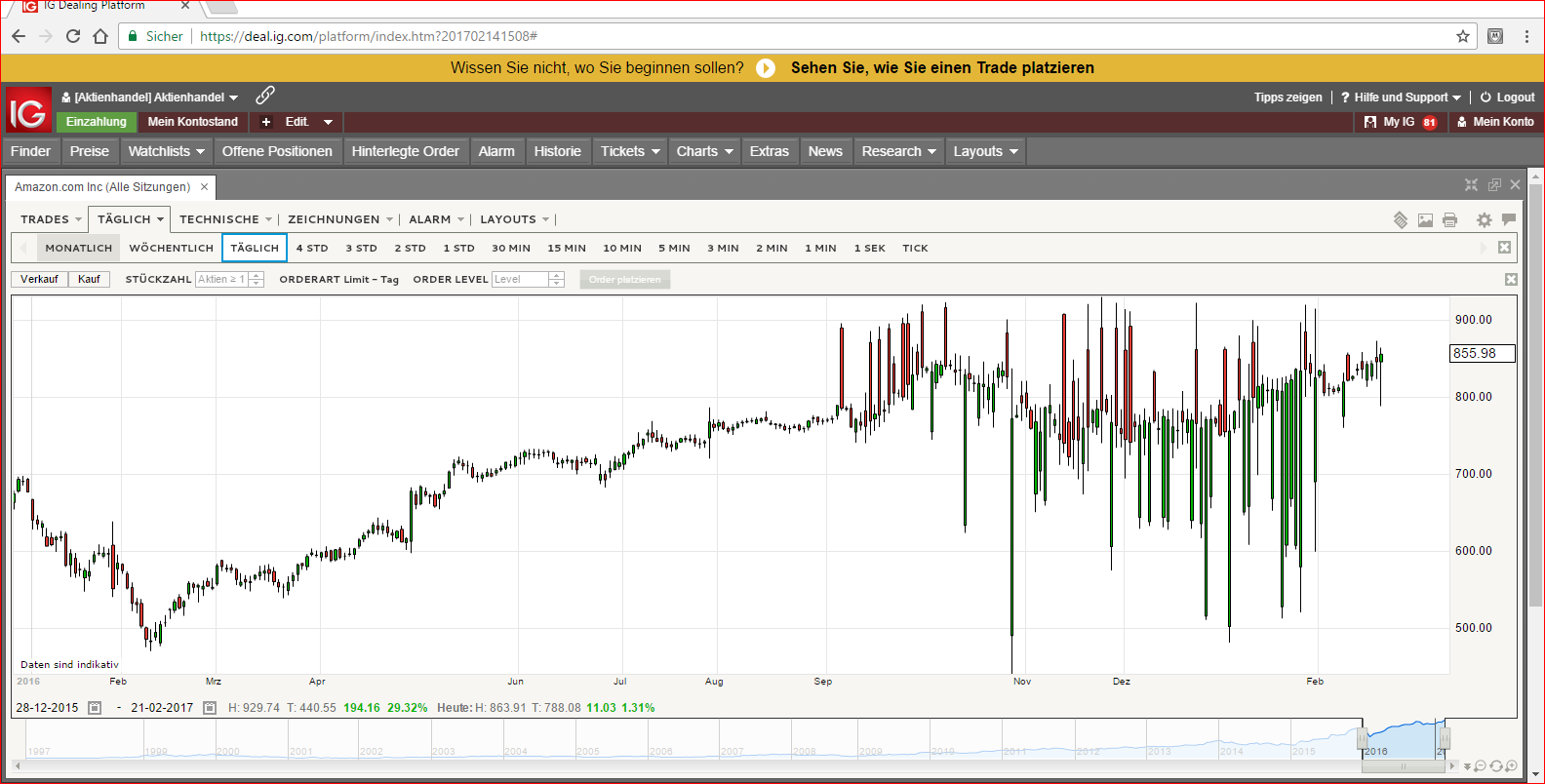Select 5 MIN timeframe
This screenshot has height=784, width=1545.
674,248
